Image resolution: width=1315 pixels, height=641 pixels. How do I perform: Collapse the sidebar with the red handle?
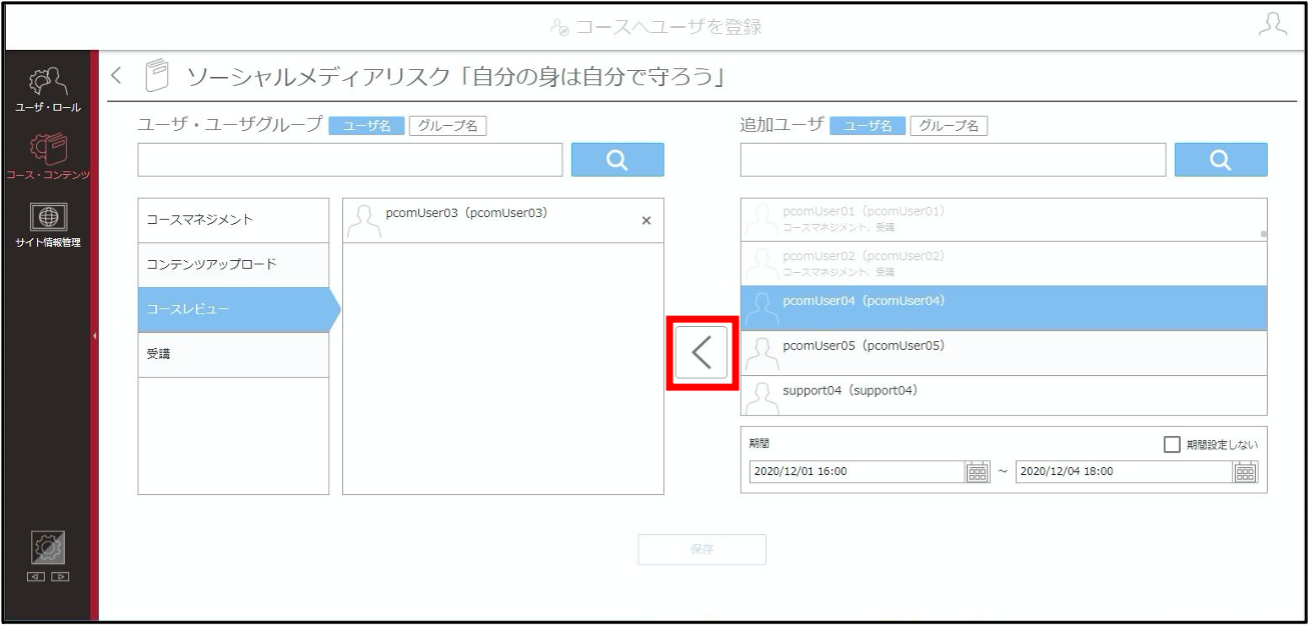(x=94, y=335)
